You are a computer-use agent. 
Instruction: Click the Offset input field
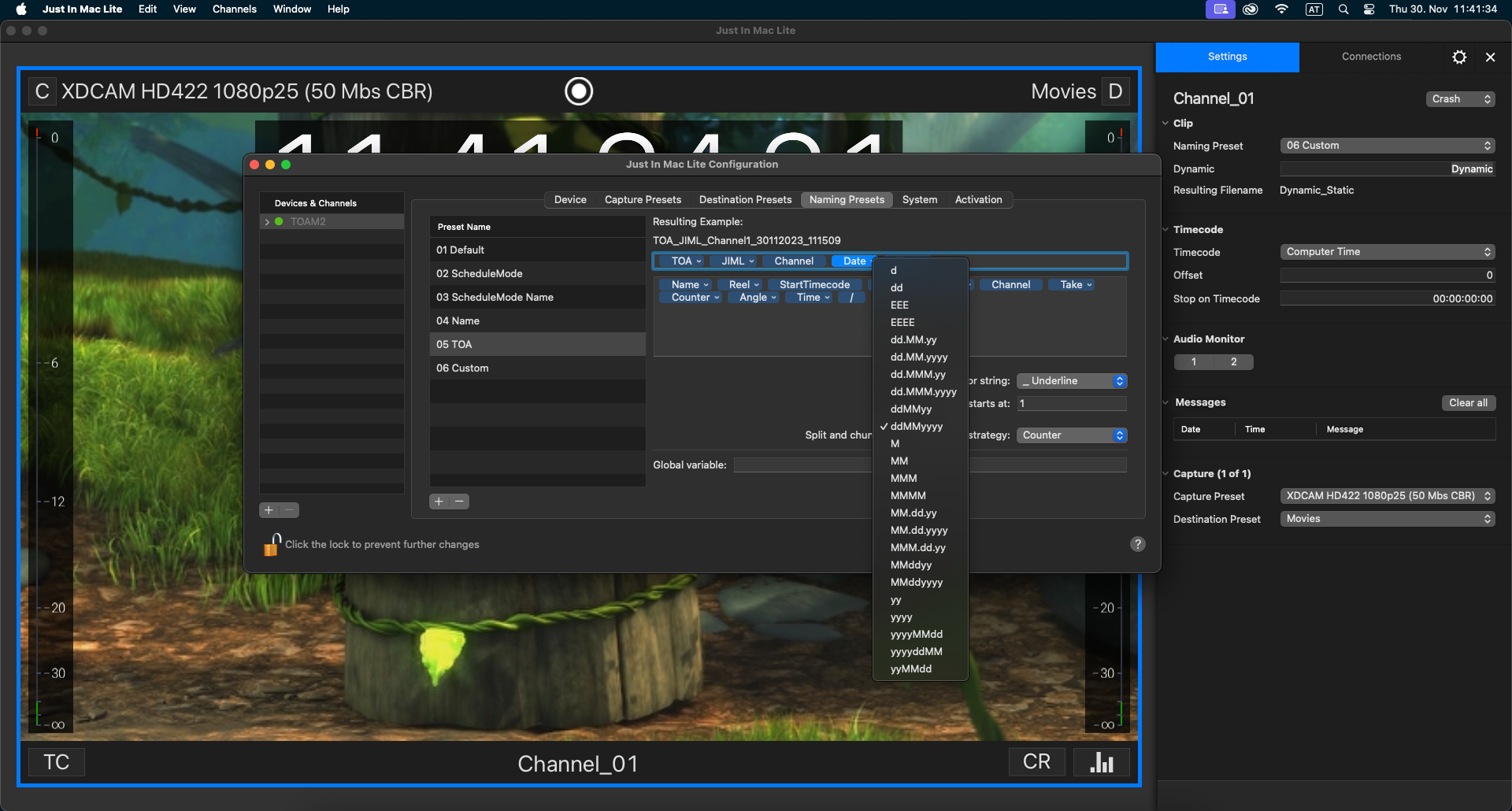click(x=1388, y=276)
